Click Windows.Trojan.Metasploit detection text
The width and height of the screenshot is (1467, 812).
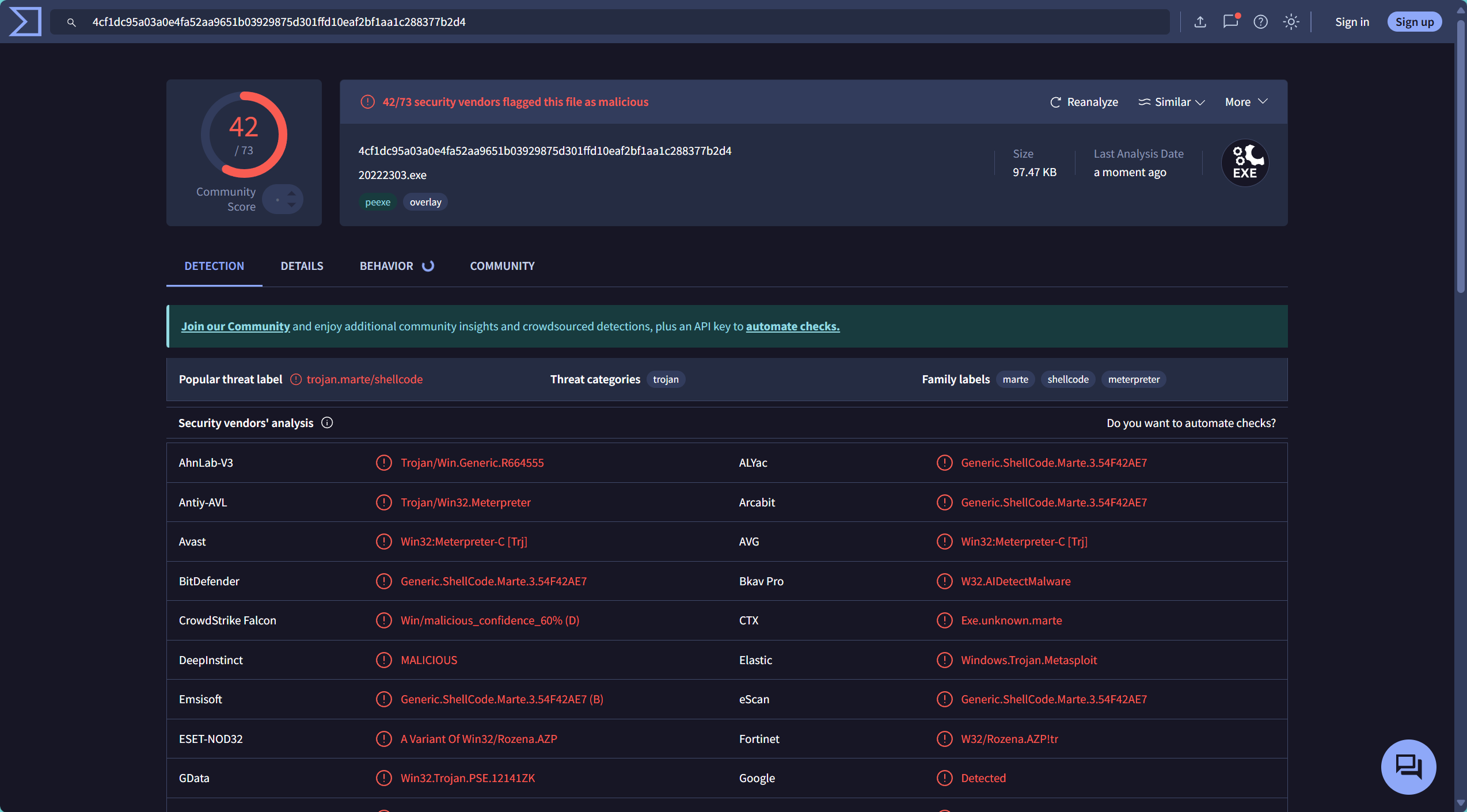tap(1029, 660)
